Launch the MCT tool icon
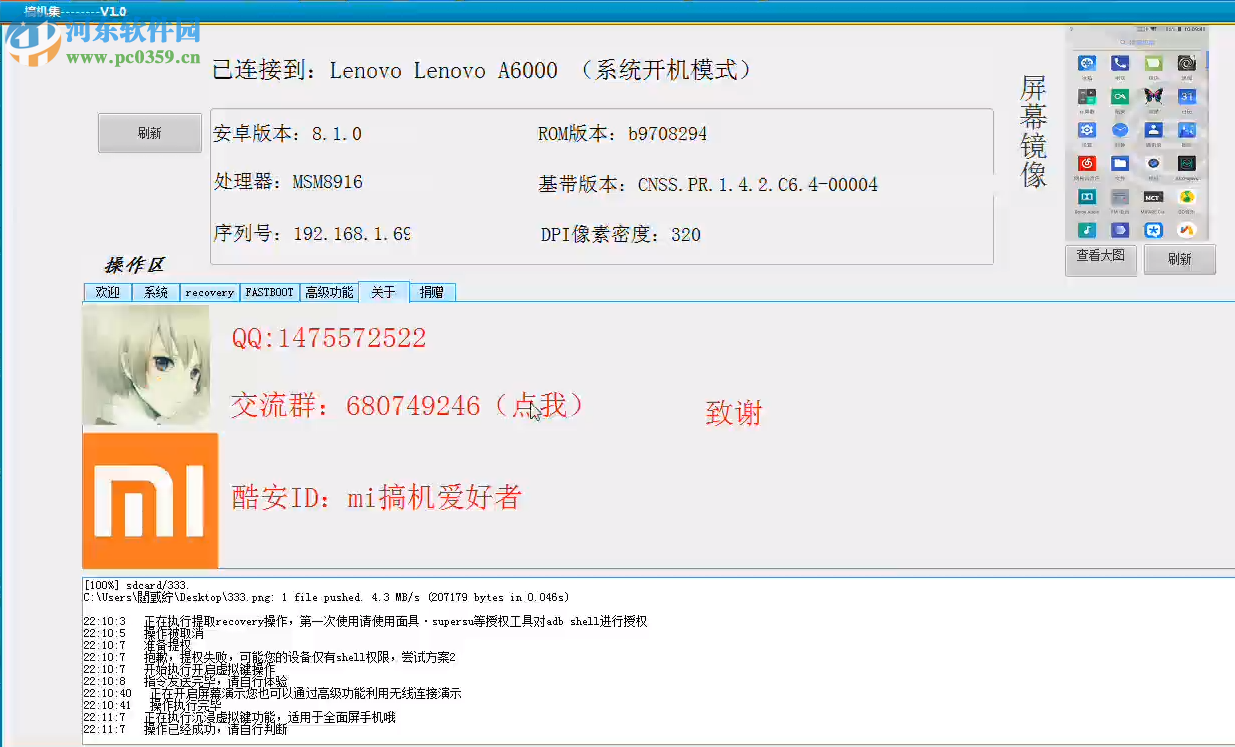The width and height of the screenshot is (1235, 747). pyautogui.click(x=1153, y=196)
